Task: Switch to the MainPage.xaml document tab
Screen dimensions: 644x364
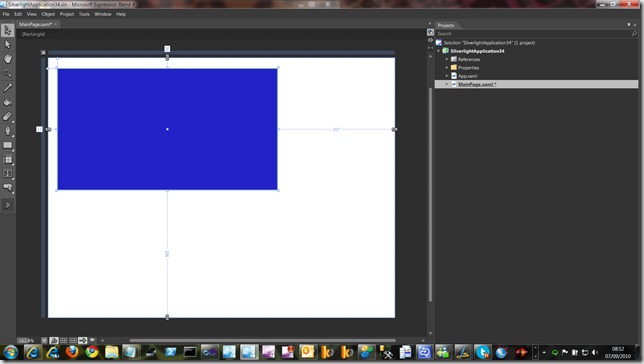Action: (35, 24)
